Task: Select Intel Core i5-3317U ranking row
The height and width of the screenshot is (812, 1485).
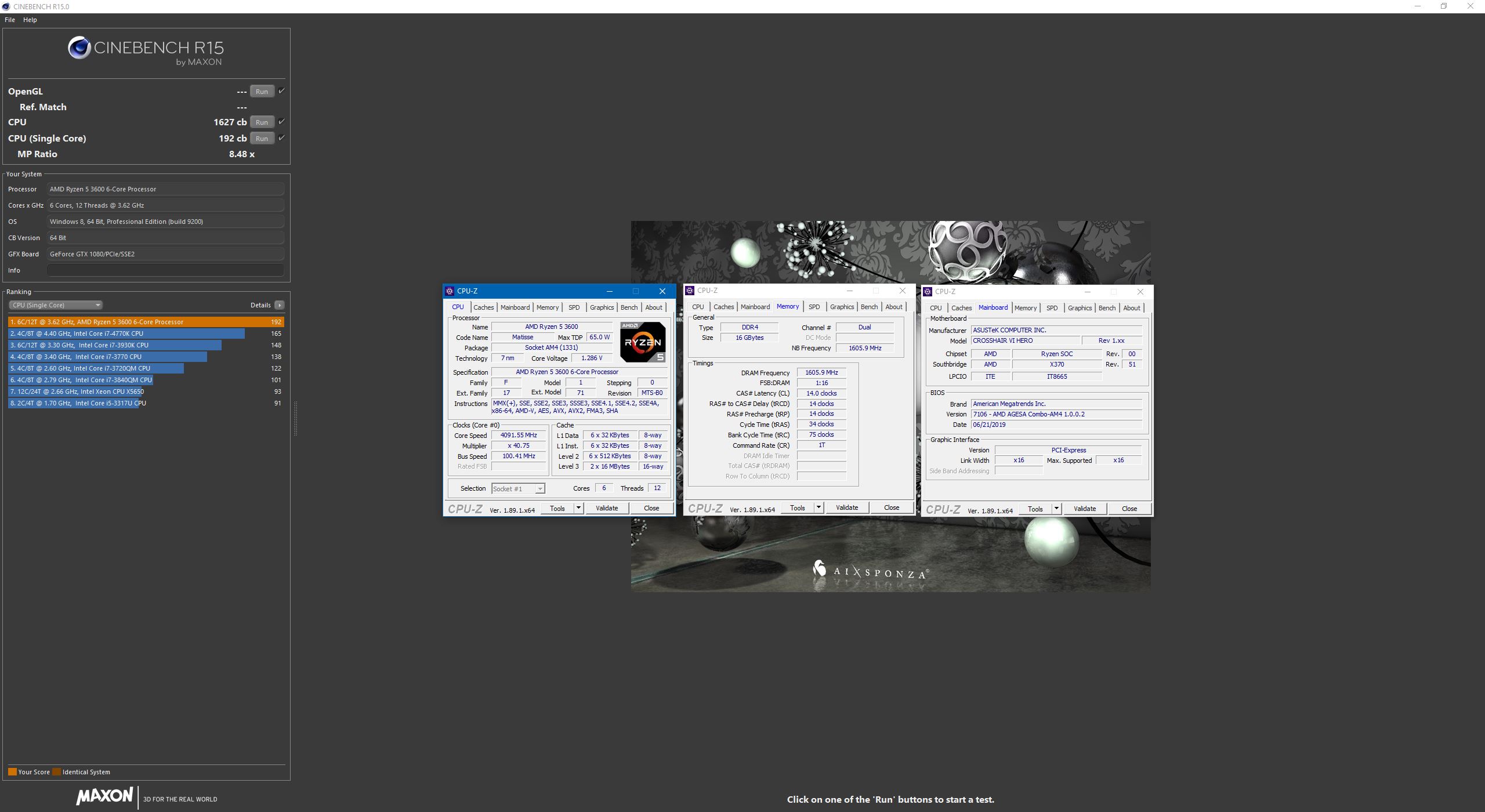Action: pos(146,403)
